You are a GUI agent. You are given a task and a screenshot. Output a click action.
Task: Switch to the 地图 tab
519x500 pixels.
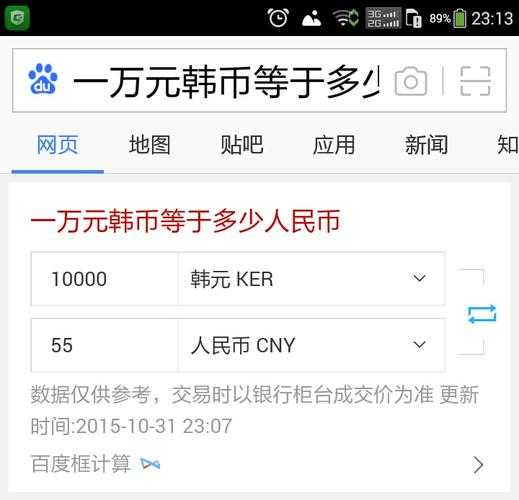pyautogui.click(x=150, y=145)
